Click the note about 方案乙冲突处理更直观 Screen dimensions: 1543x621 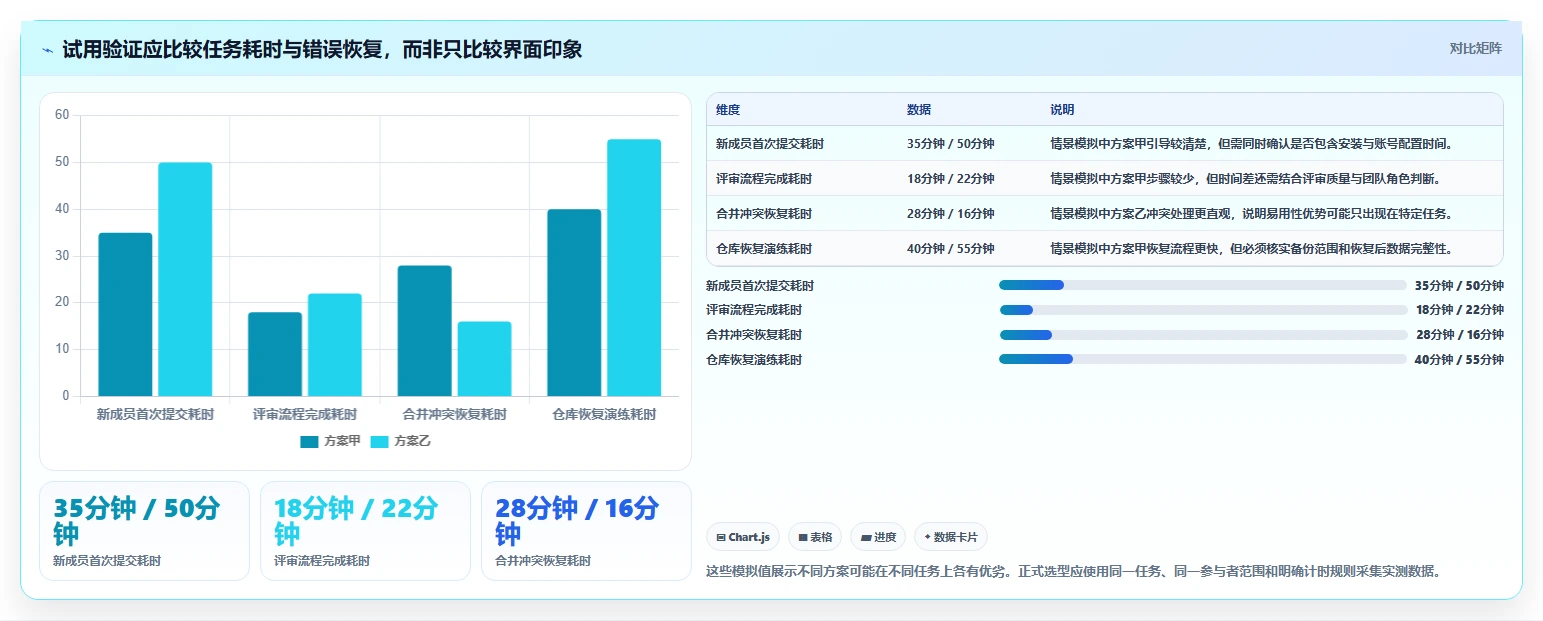pyautogui.click(x=1251, y=213)
